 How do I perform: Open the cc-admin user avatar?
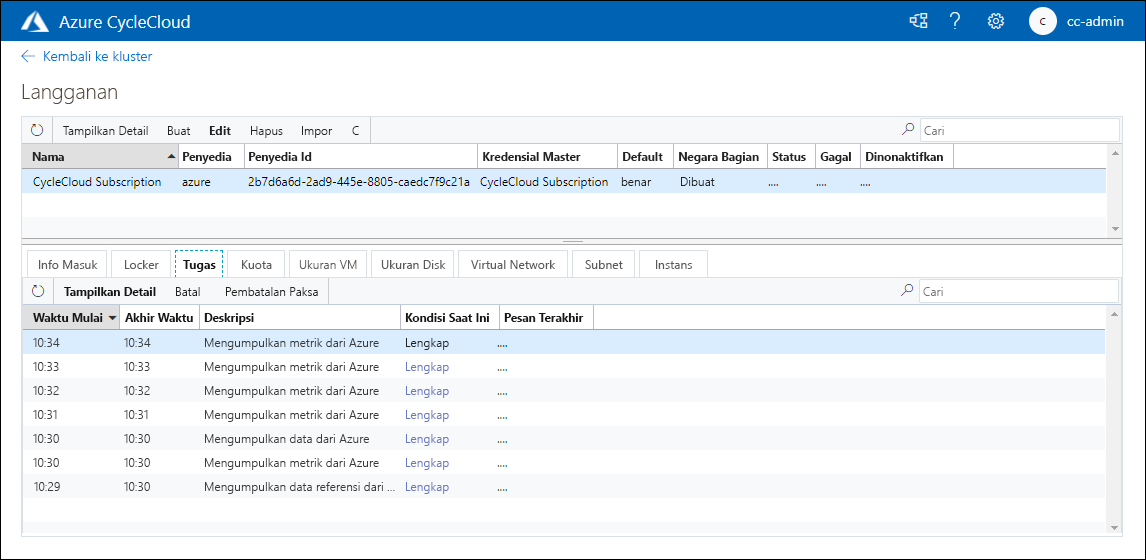(x=1042, y=21)
